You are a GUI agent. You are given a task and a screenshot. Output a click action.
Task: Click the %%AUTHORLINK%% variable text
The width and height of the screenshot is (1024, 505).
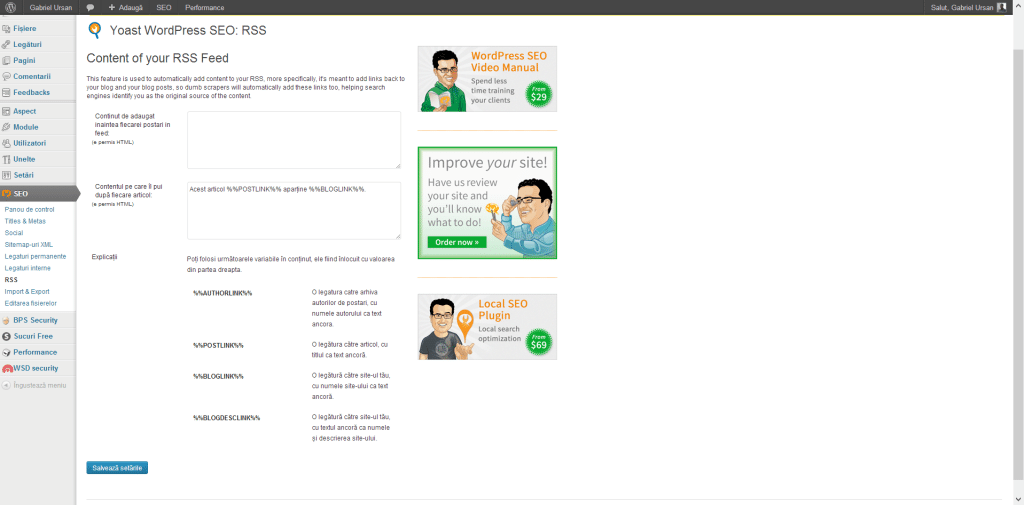pos(223,293)
